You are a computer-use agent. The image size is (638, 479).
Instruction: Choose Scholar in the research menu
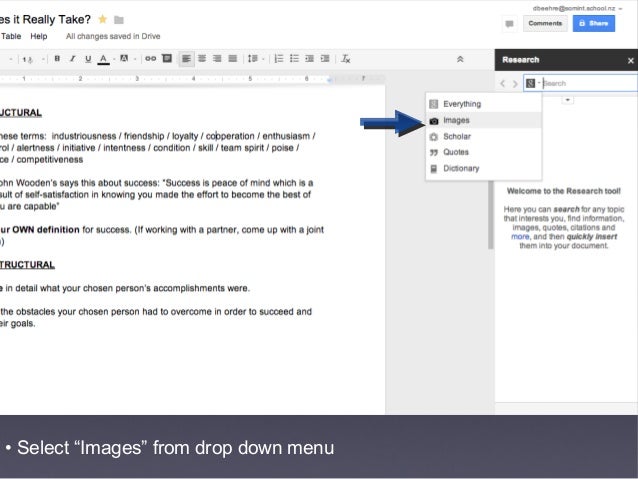(x=456, y=136)
